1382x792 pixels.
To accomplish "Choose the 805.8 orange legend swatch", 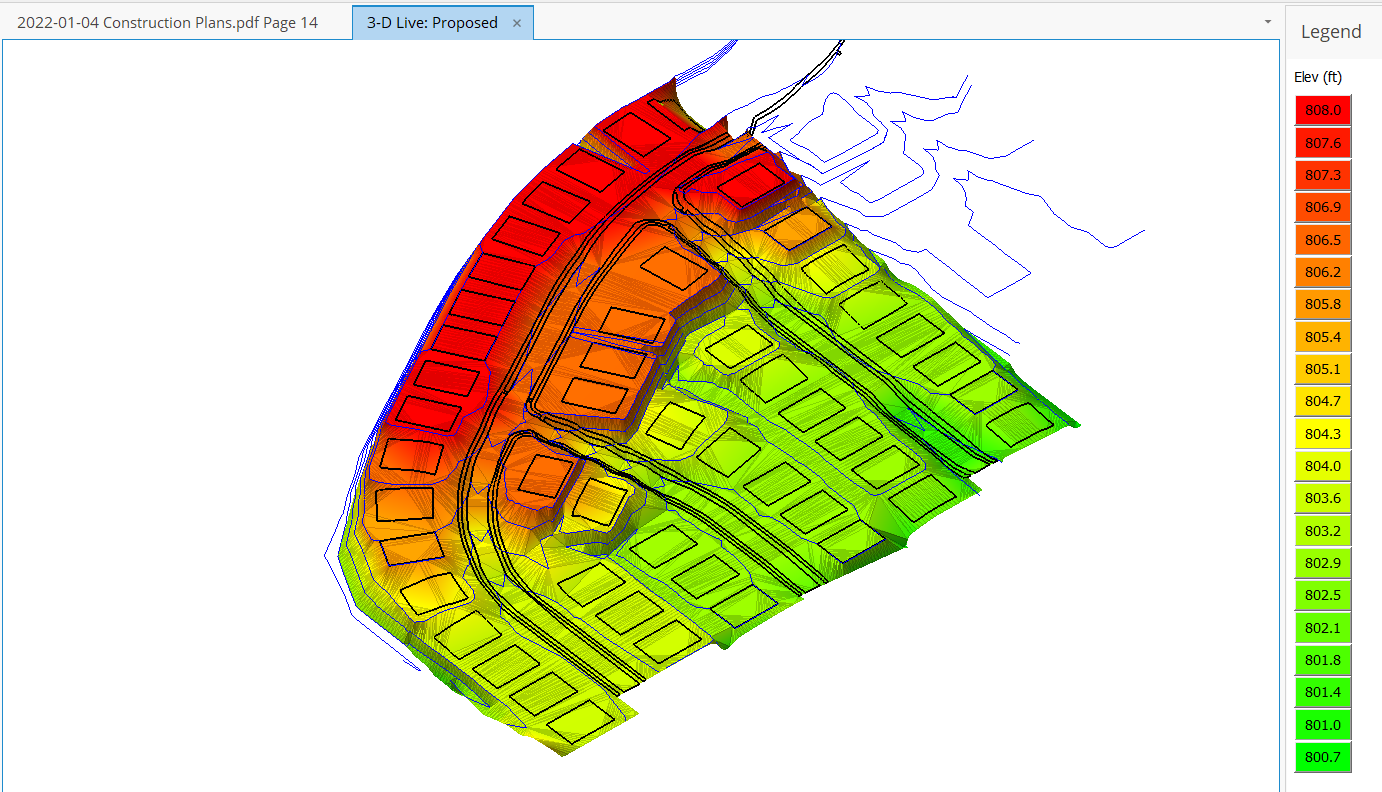I will point(1322,305).
